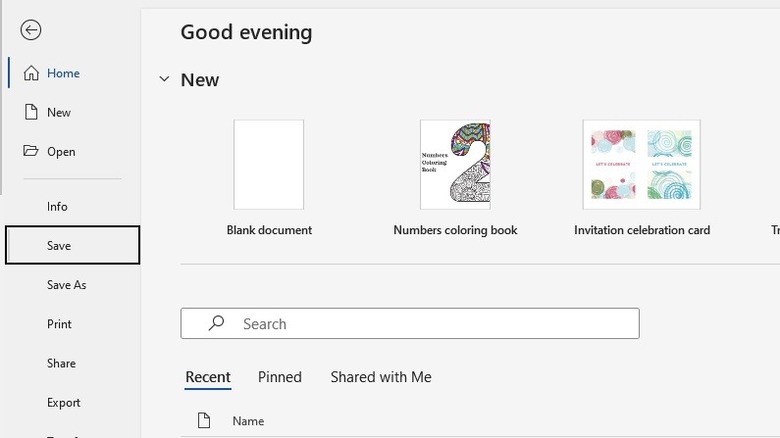Image resolution: width=780 pixels, height=438 pixels.
Task: Click the New page icon in sidebar
Action: pos(31,112)
